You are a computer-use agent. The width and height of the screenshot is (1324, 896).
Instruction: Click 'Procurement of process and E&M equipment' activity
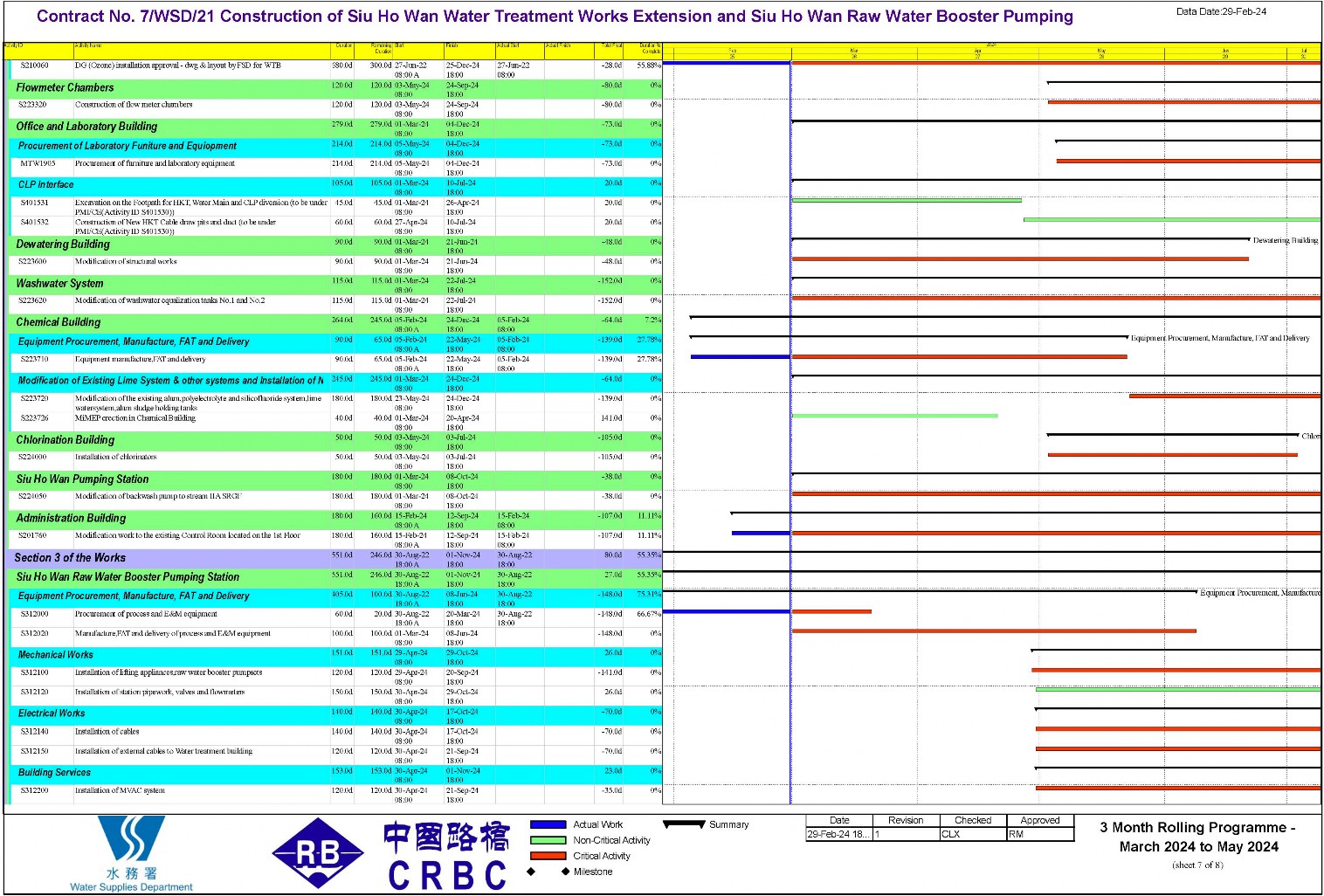tap(146, 614)
